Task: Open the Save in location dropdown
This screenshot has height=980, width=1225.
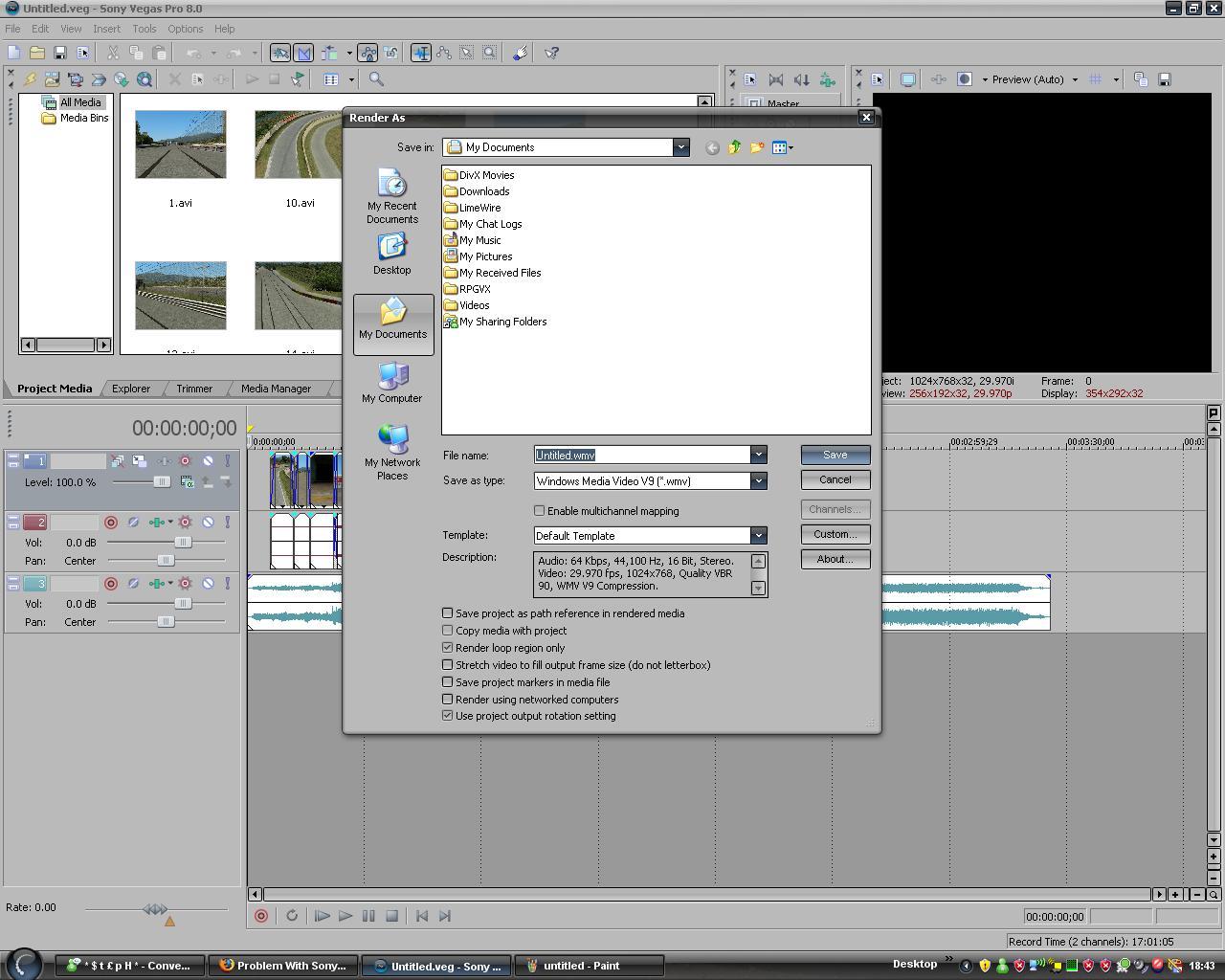Action: pos(680,147)
